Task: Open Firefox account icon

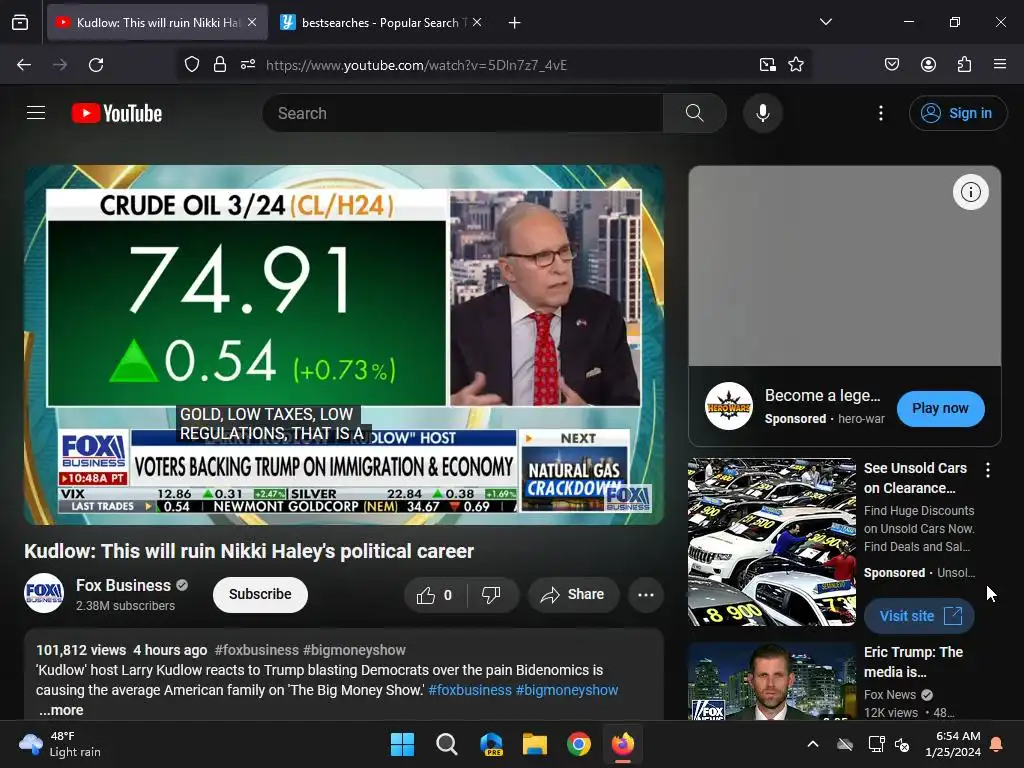Action: tap(929, 65)
